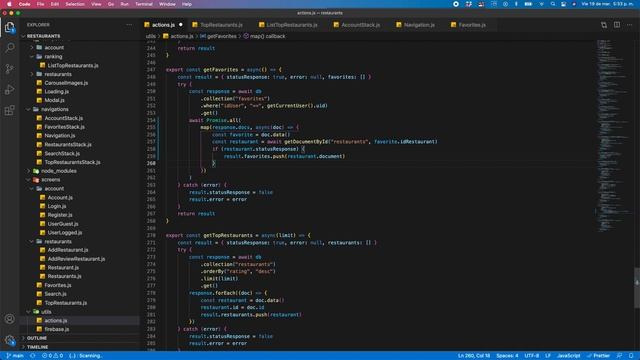This screenshot has width=640, height=360.
Task: Open macOS Spotlight search
Action: click(x=553, y=4)
